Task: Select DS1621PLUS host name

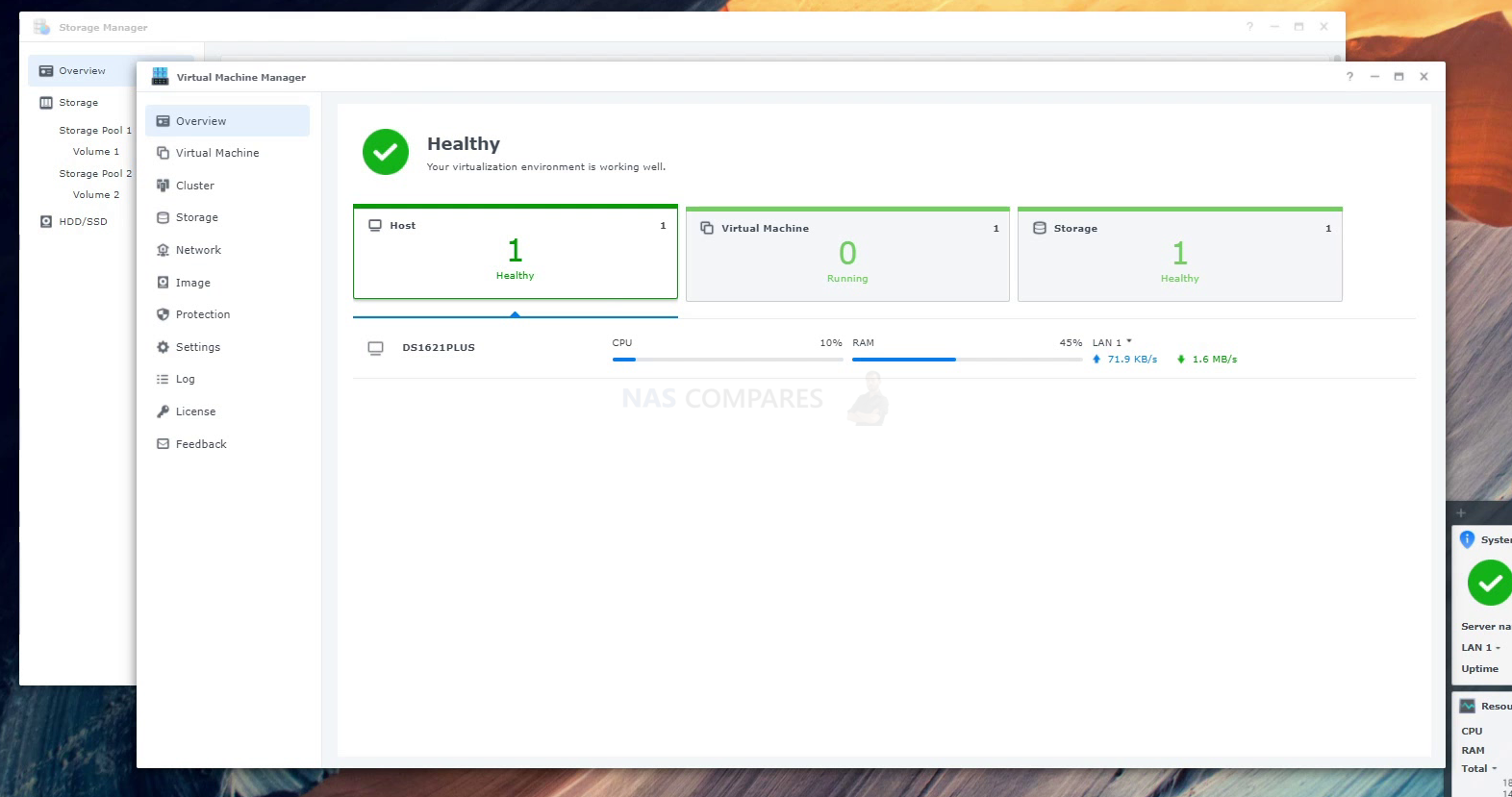Action: (x=439, y=348)
